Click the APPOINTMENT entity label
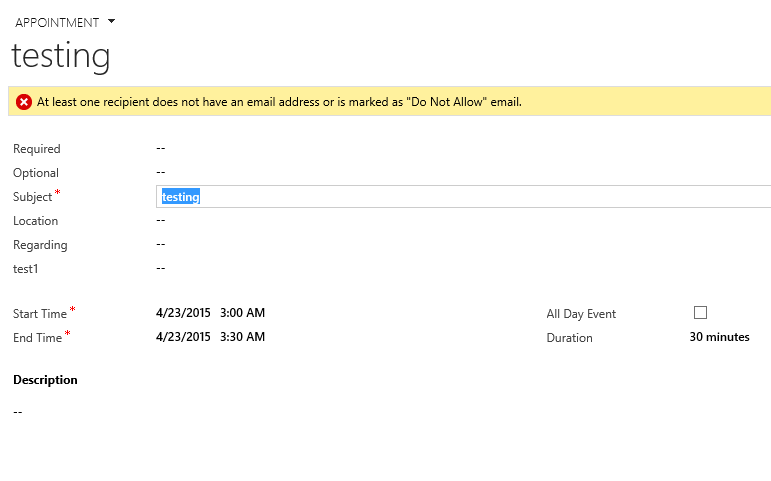This screenshot has width=771, height=481. tap(57, 23)
